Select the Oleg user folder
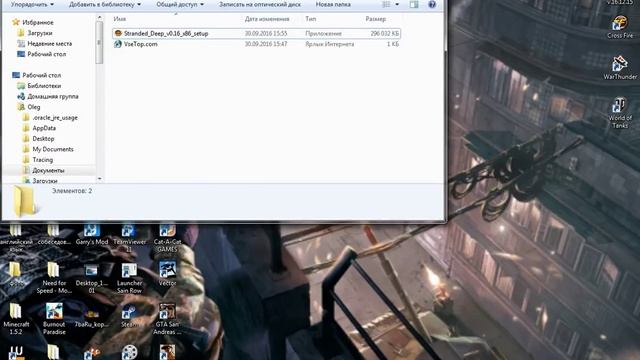Screen dimensions: 640x360 coord(29,107)
